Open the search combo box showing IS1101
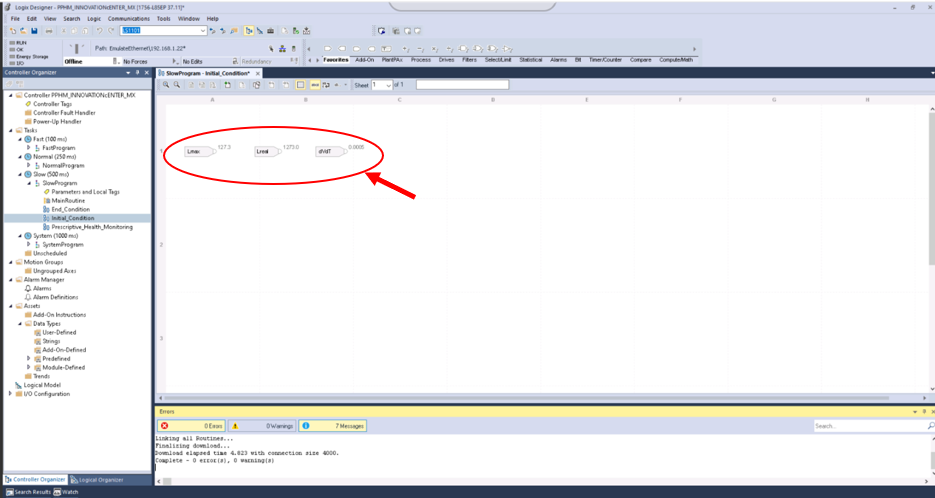The height and width of the screenshot is (498, 935). click(x=163, y=30)
